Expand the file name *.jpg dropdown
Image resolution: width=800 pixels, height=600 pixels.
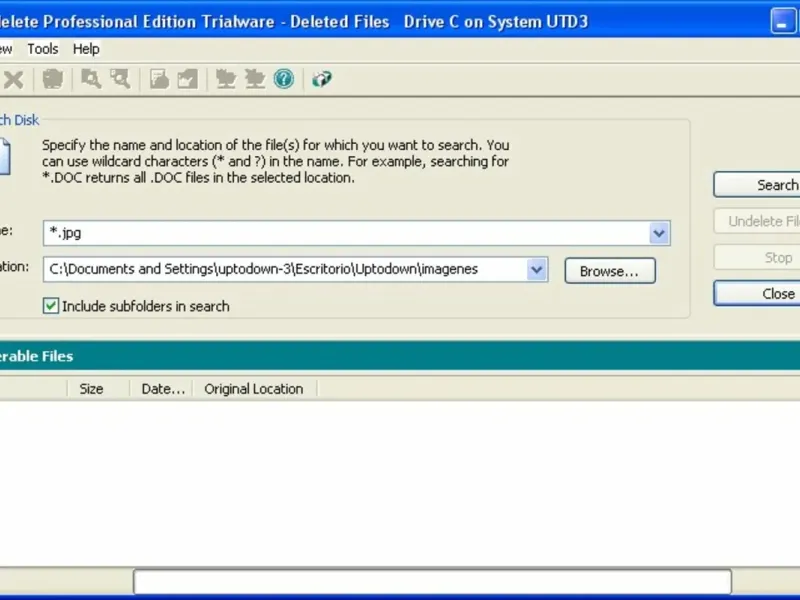(x=659, y=233)
